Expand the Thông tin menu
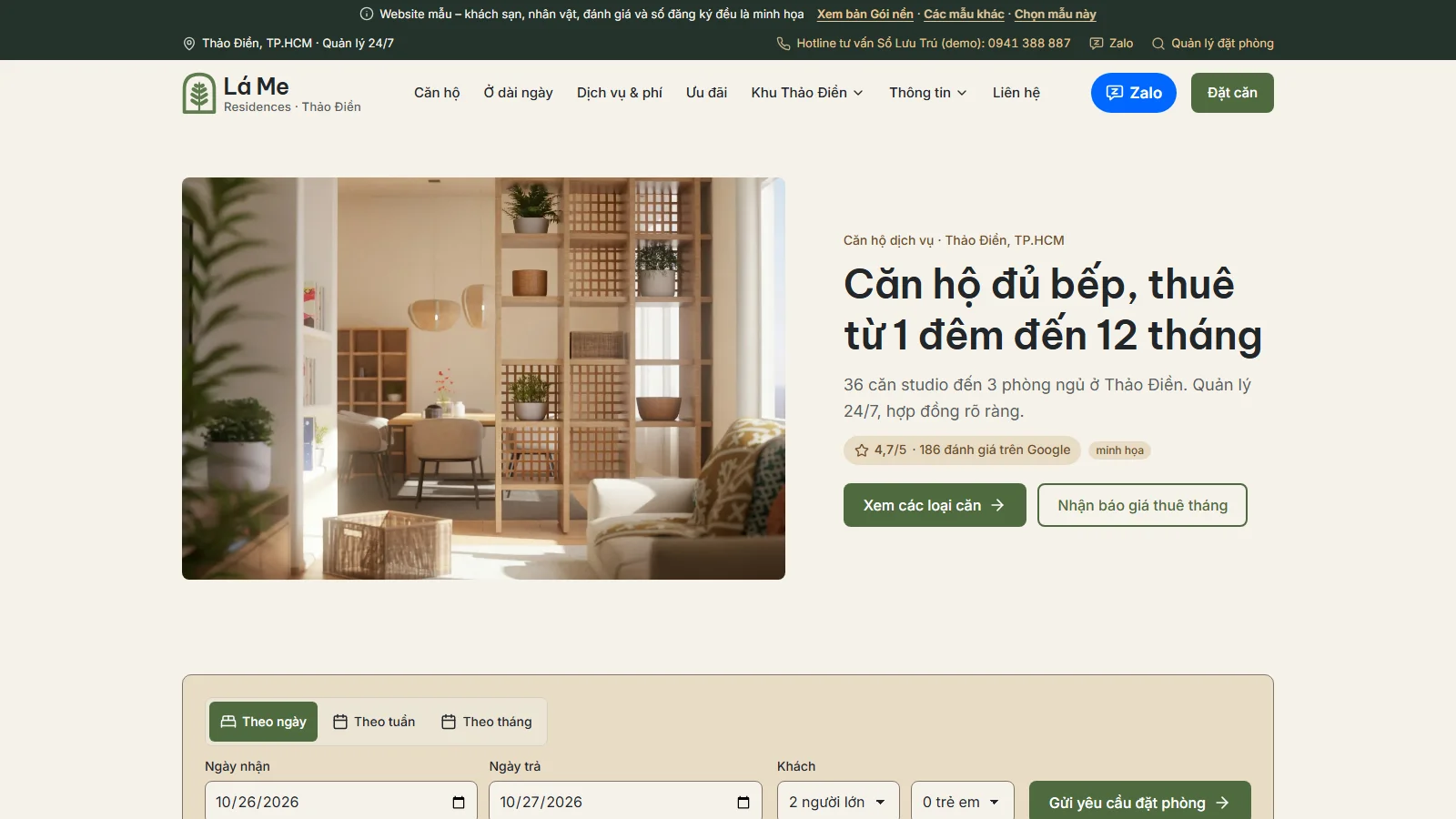 click(928, 93)
